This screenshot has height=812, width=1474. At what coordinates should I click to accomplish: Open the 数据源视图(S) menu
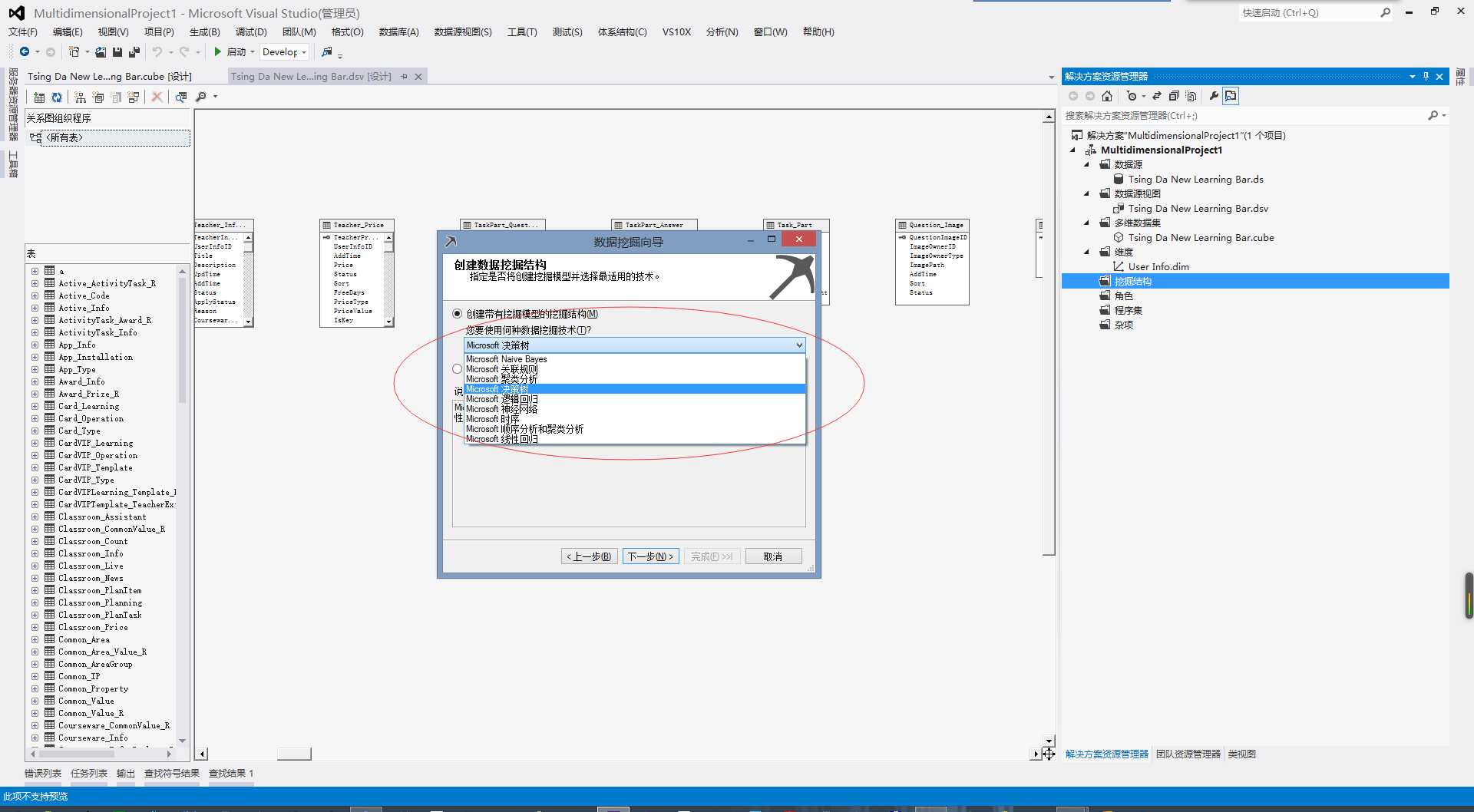[463, 31]
